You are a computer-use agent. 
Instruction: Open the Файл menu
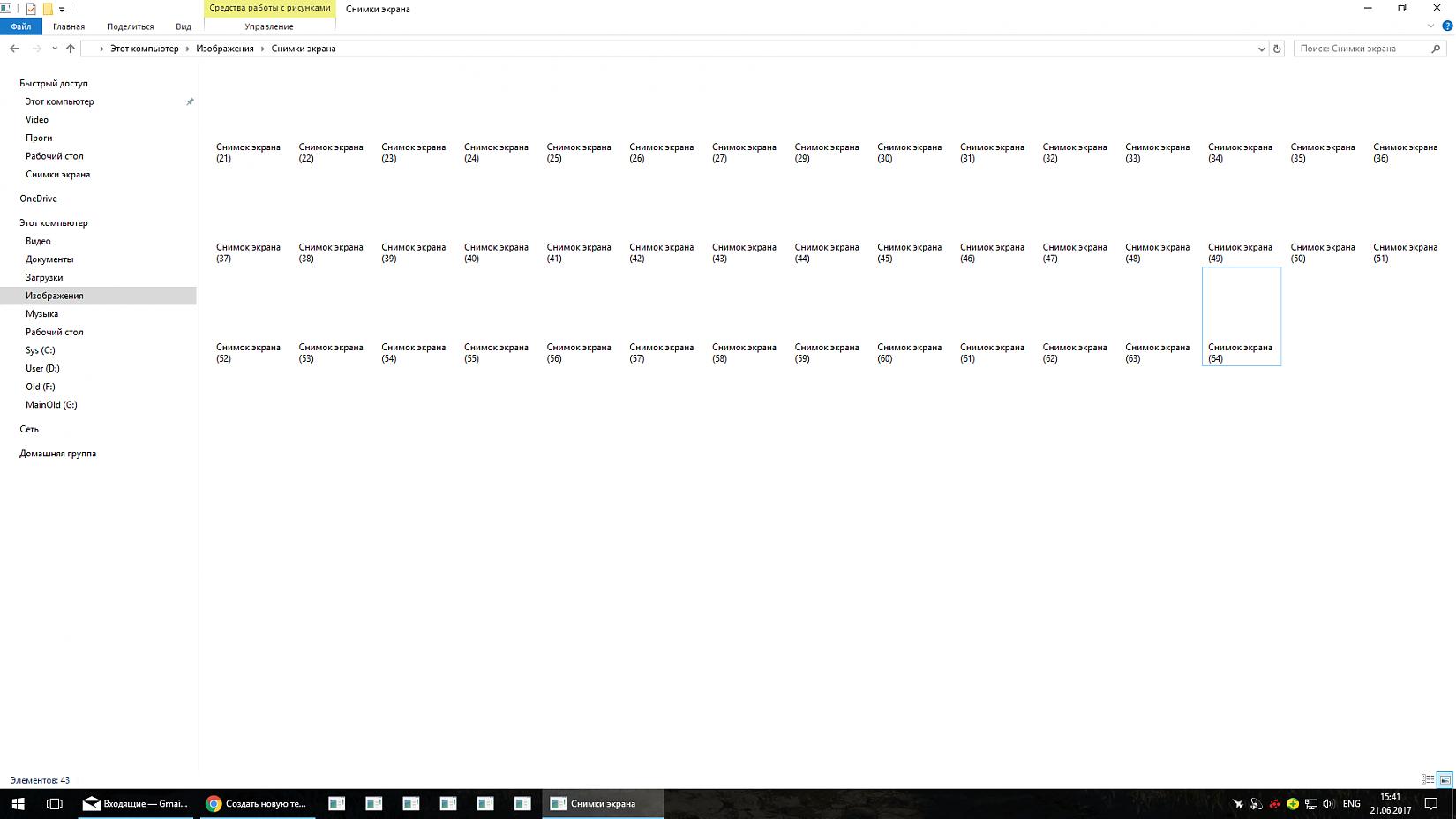click(21, 26)
